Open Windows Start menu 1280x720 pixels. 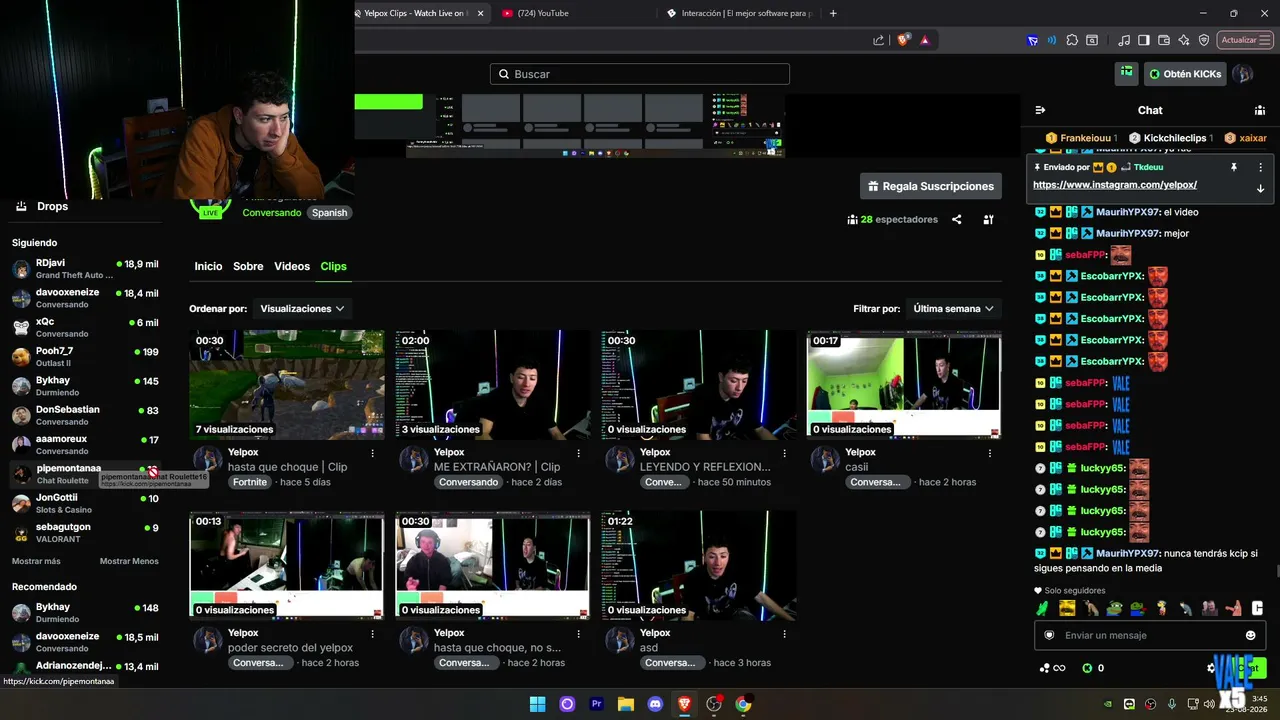coord(537,704)
